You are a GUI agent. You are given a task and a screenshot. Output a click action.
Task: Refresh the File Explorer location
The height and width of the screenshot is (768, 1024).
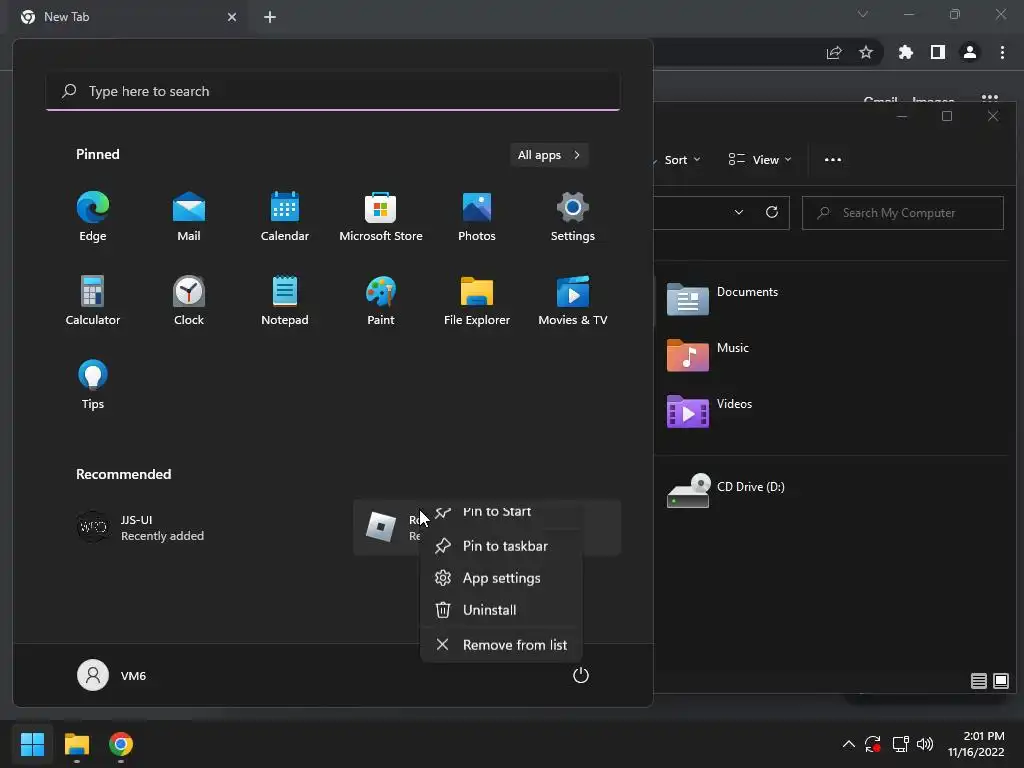coord(772,212)
